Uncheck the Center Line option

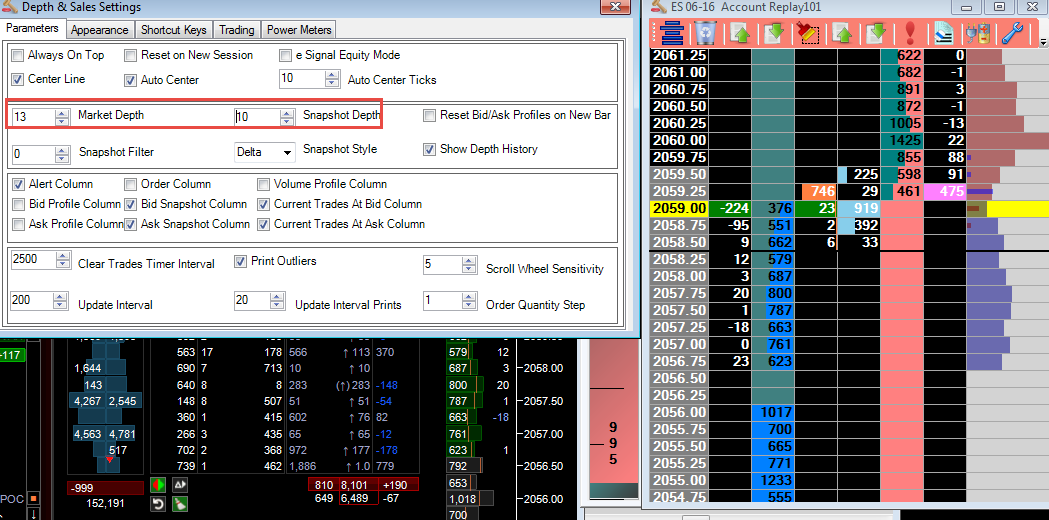point(17,80)
